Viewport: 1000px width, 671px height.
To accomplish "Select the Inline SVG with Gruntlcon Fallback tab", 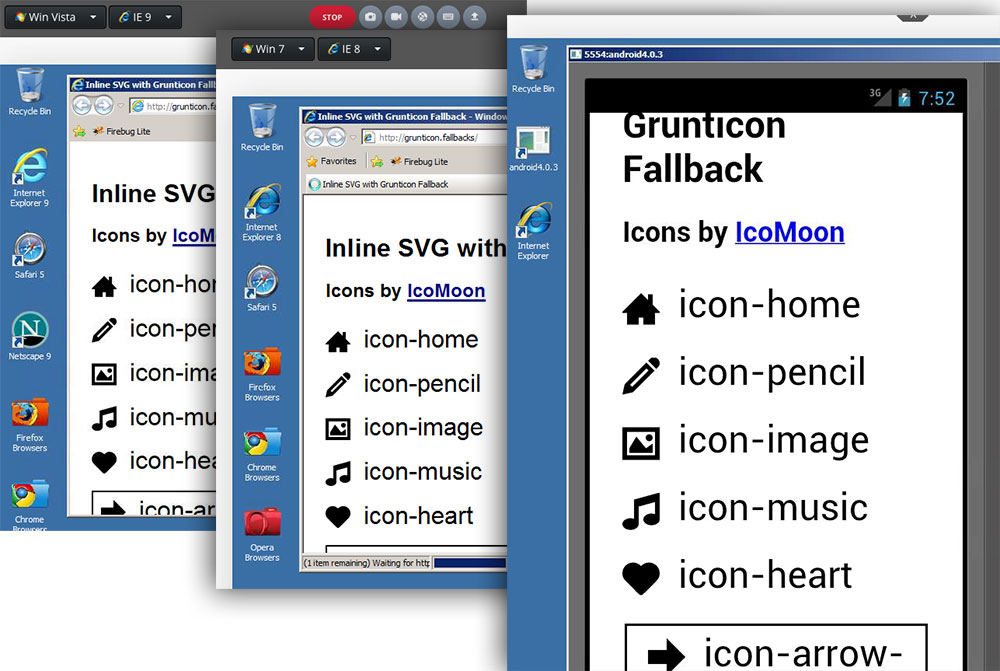I will point(378,184).
